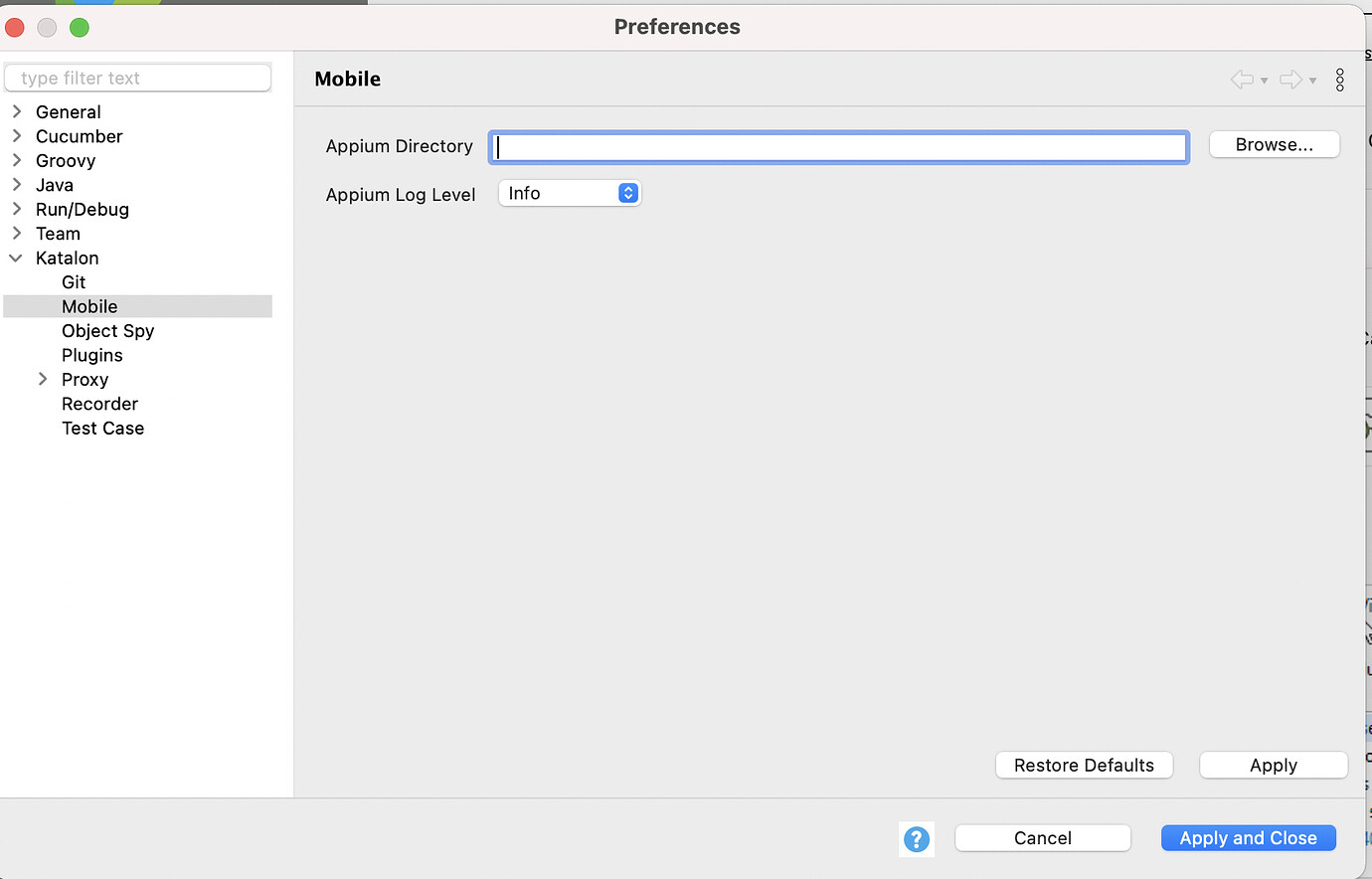Select Object Spy in preferences tree

(107, 331)
